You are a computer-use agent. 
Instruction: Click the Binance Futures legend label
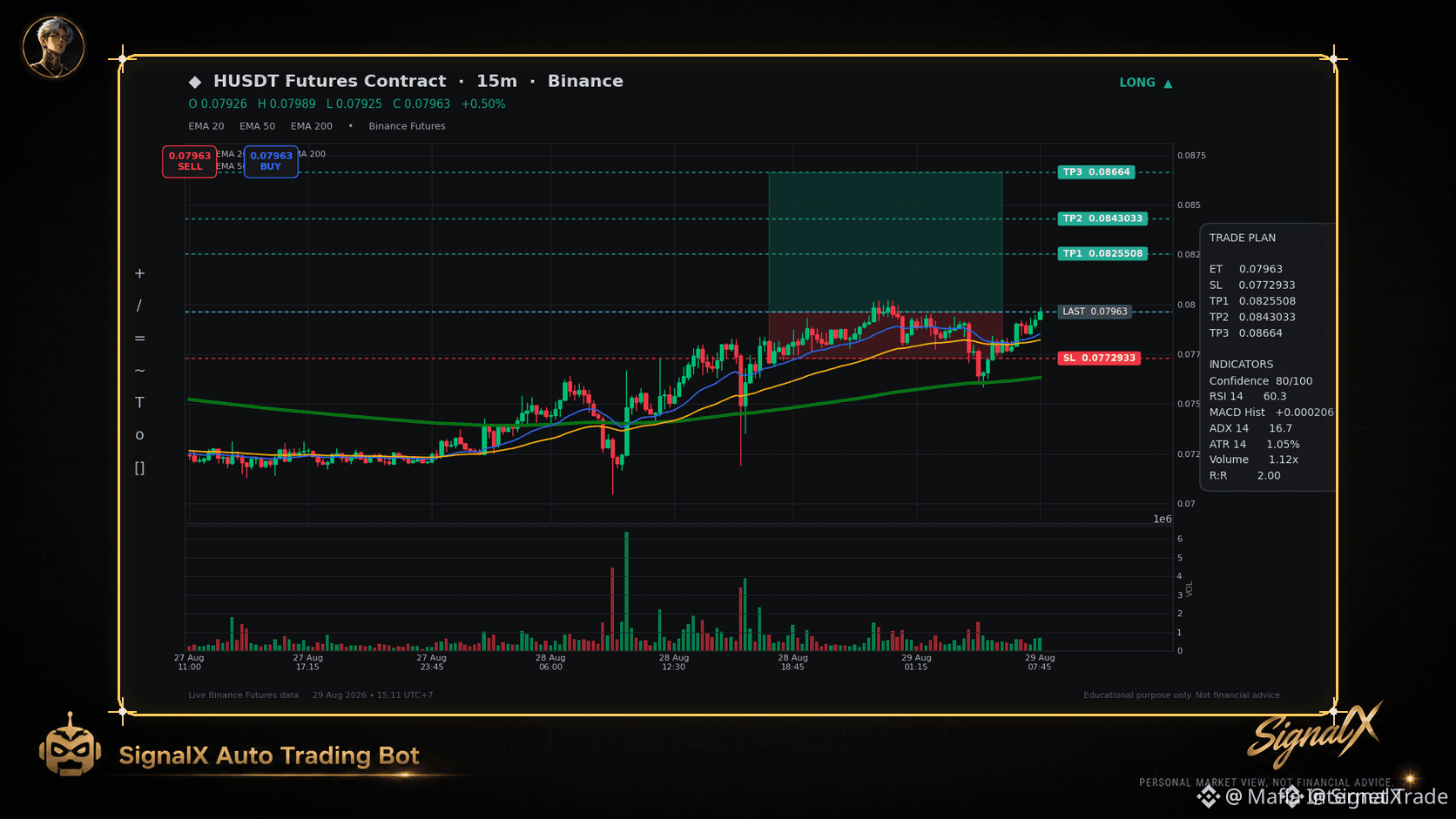point(407,126)
